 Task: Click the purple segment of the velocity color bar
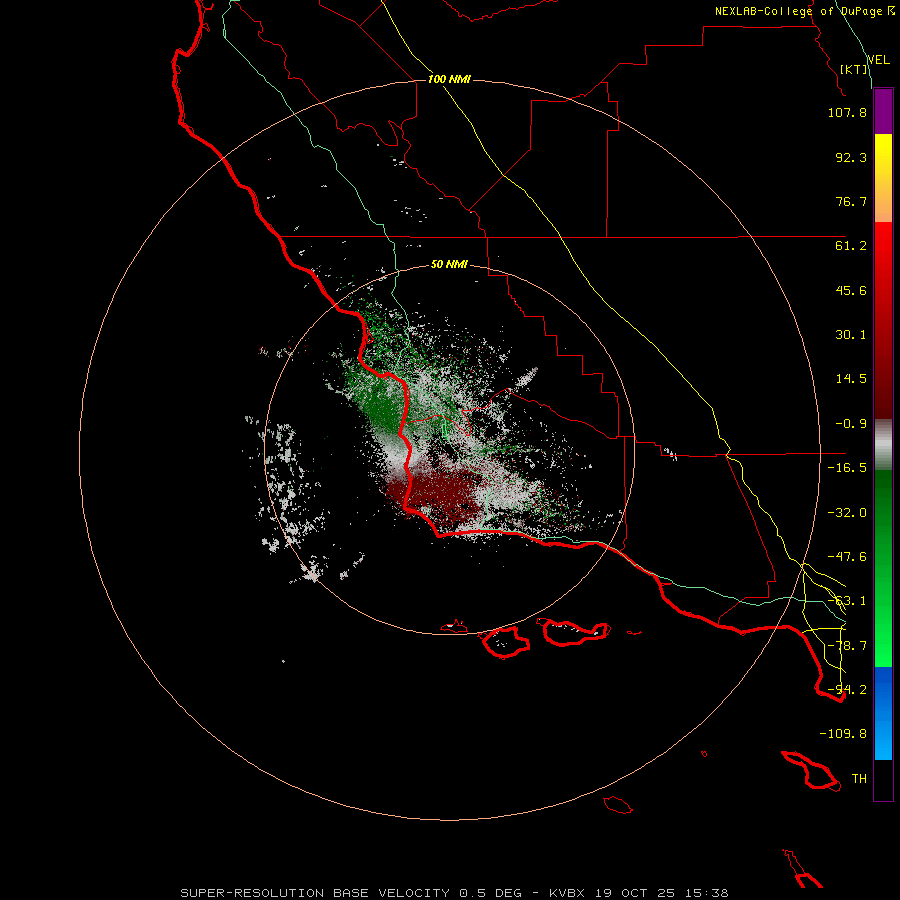(x=883, y=112)
